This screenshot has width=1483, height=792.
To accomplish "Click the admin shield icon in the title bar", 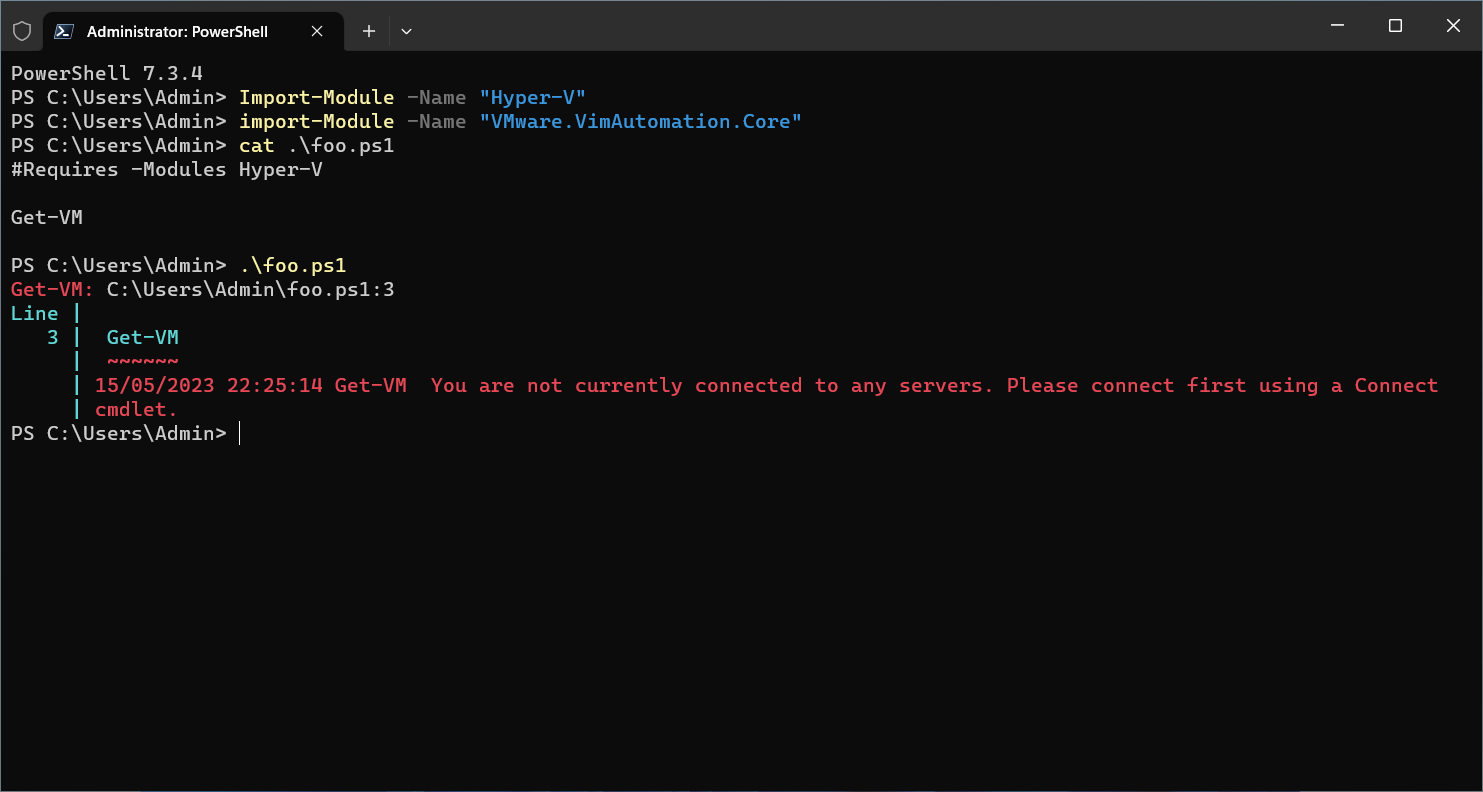I will 22,30.
